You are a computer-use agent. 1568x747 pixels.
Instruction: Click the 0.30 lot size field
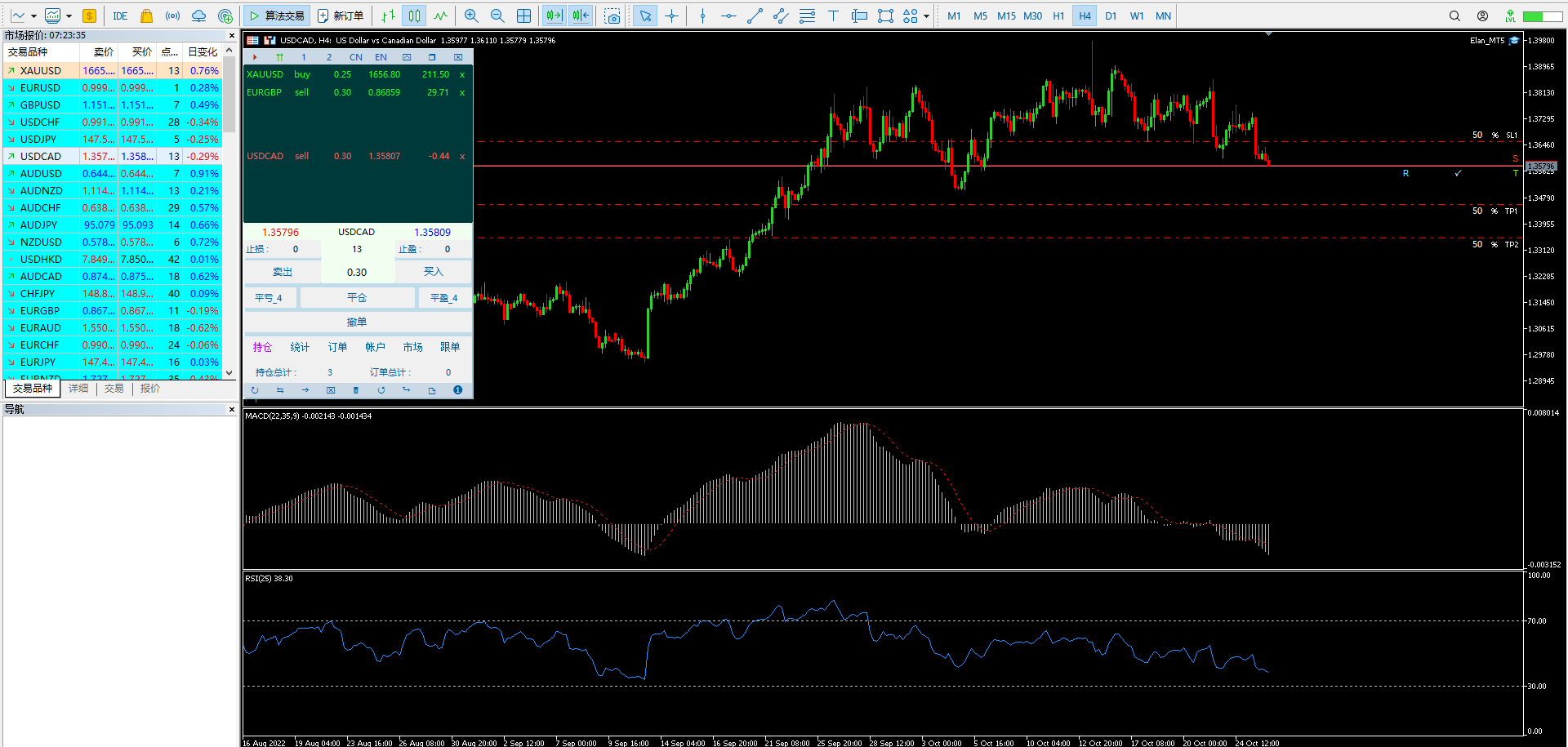[x=357, y=272]
